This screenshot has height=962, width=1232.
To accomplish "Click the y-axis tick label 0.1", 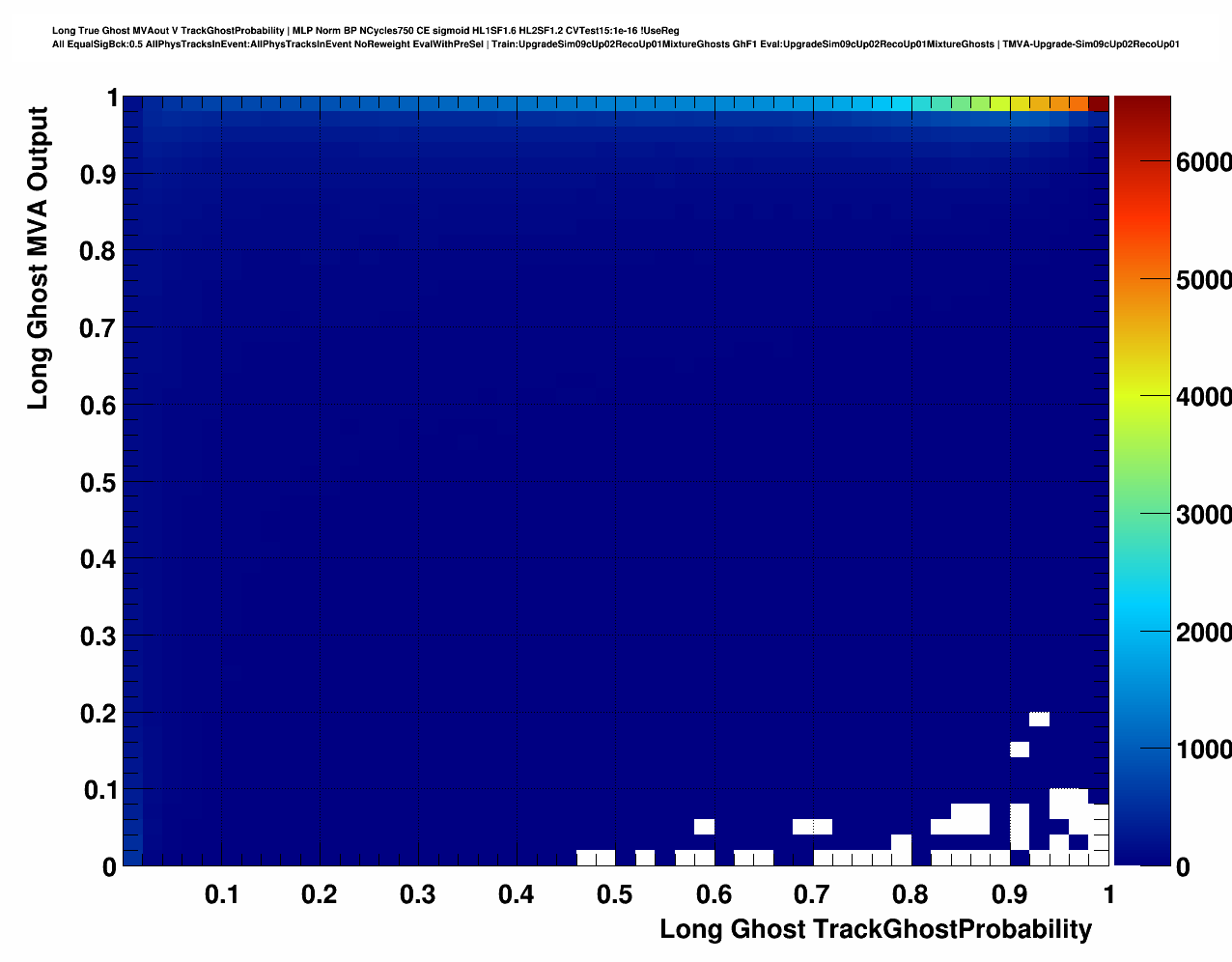I will [98, 790].
